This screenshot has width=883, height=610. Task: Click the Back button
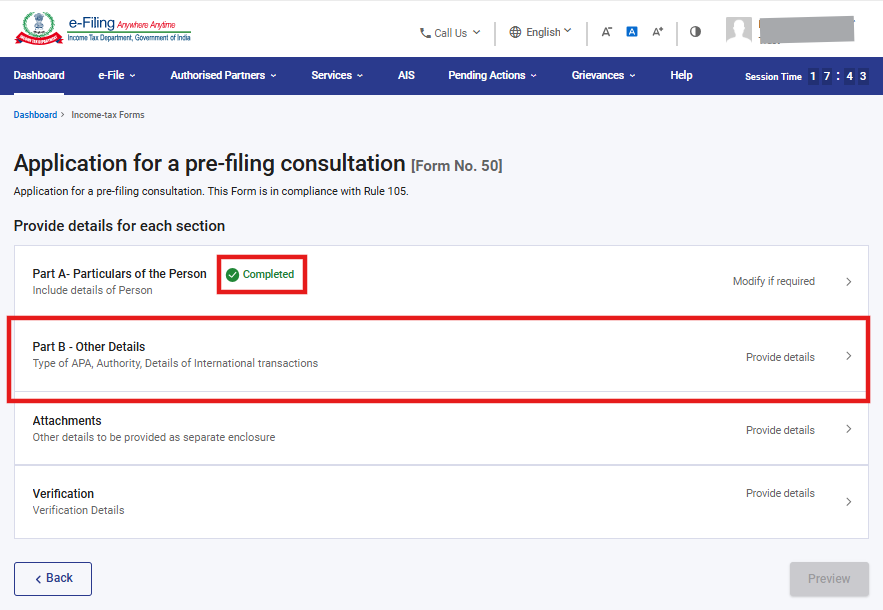pyautogui.click(x=53, y=578)
